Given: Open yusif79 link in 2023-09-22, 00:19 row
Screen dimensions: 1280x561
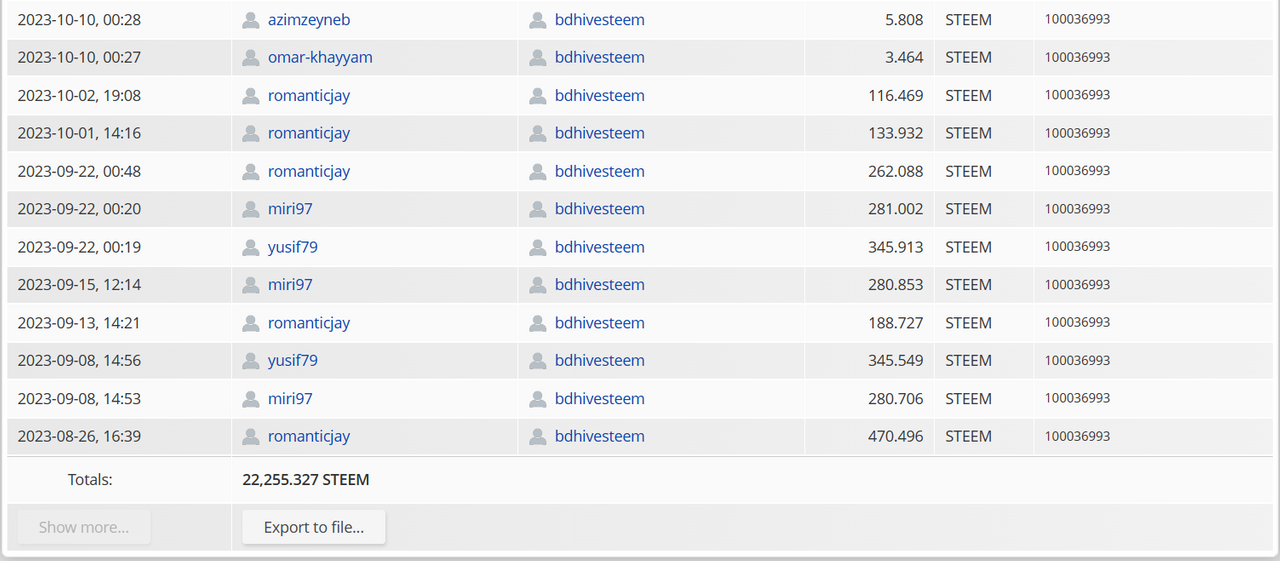Looking at the screenshot, I should click(293, 247).
